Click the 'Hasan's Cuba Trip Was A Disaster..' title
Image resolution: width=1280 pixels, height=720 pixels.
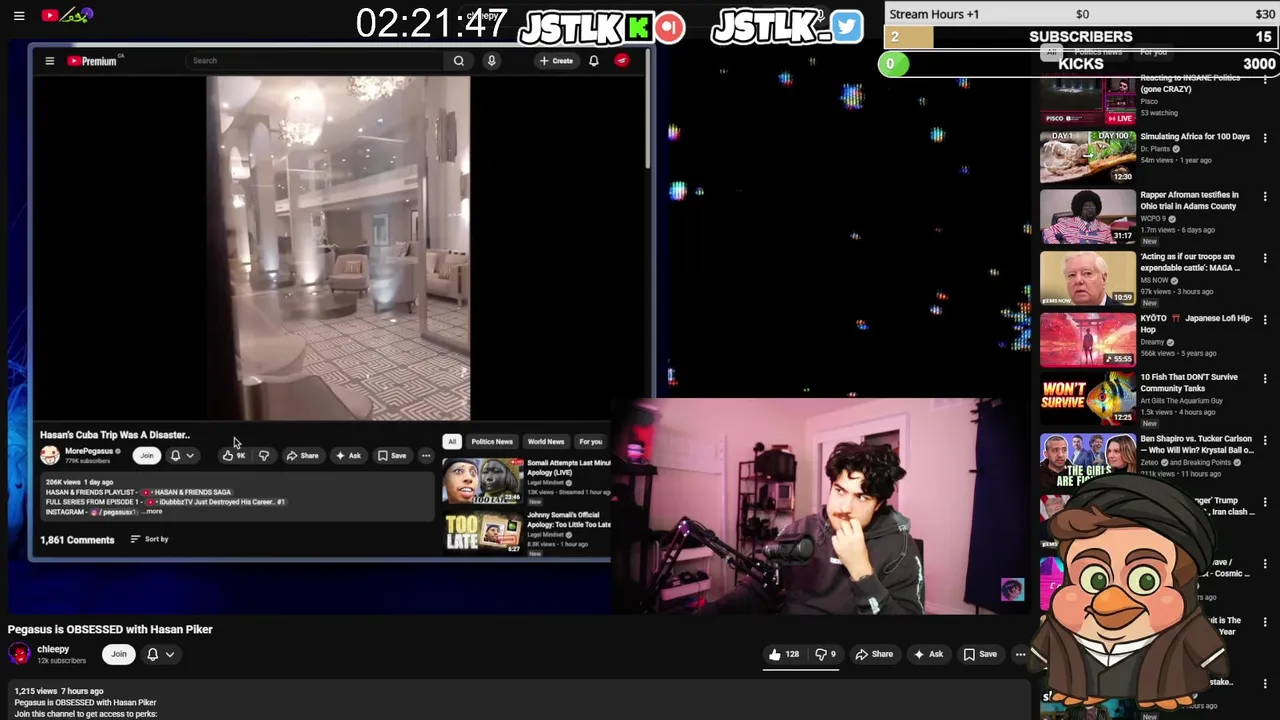click(115, 435)
